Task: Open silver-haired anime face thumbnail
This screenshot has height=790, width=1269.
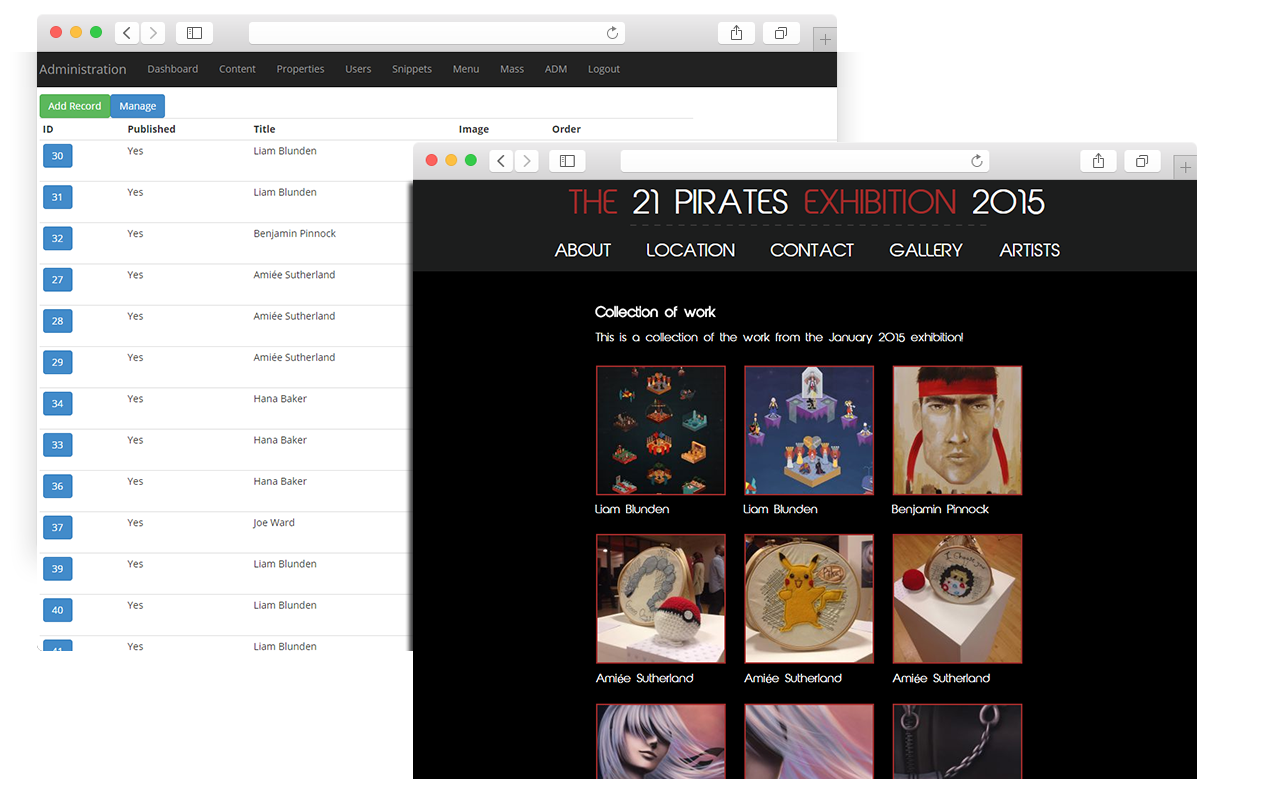Action: click(x=661, y=741)
